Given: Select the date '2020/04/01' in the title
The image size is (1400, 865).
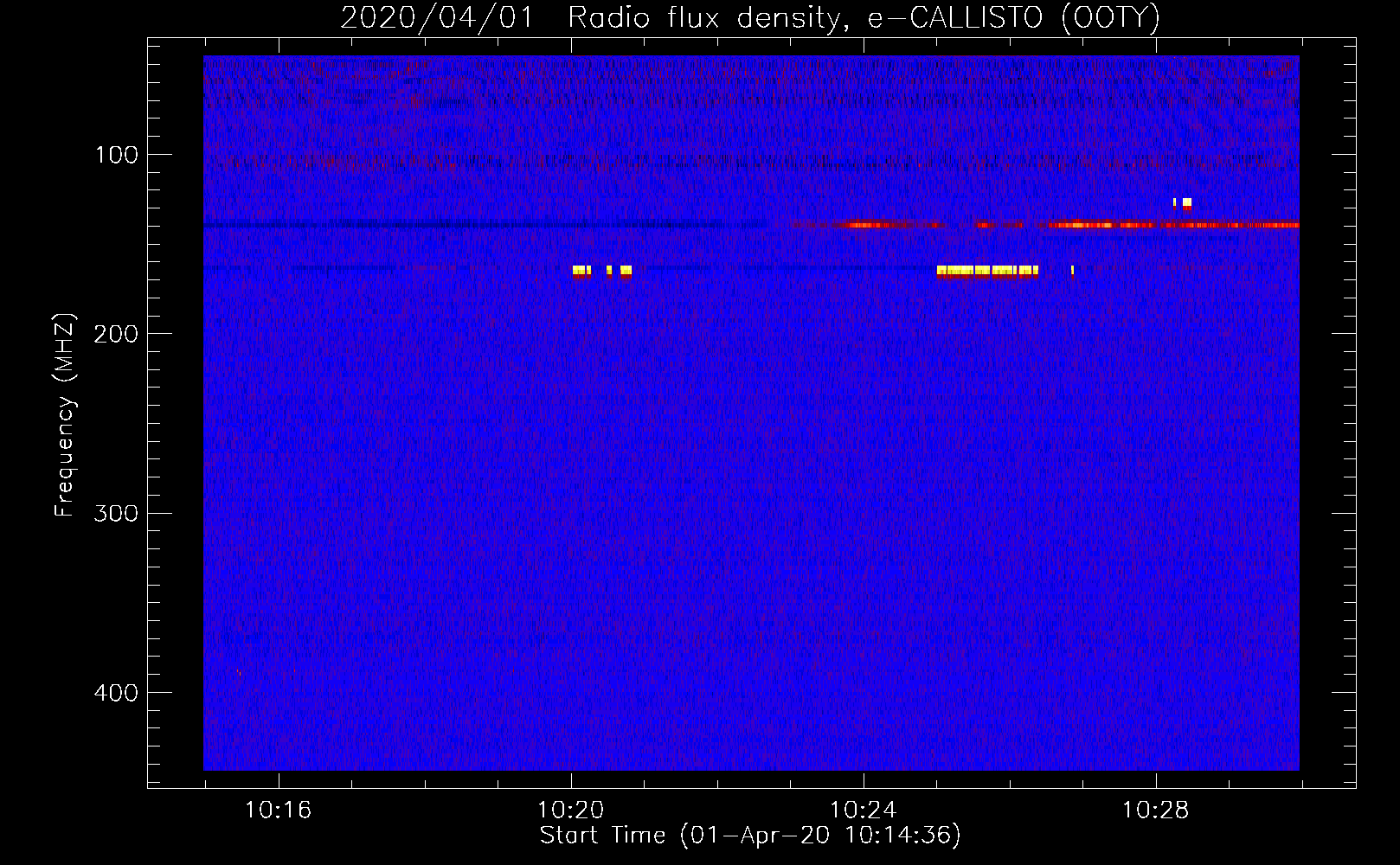Looking at the screenshot, I should [x=437, y=17].
